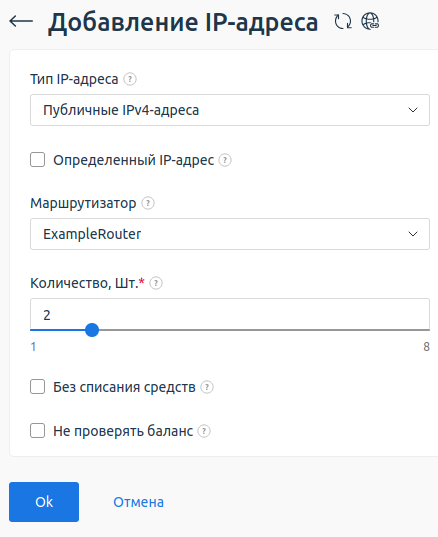
Task: Click the Отмена link
Action: pyautogui.click(x=138, y=502)
